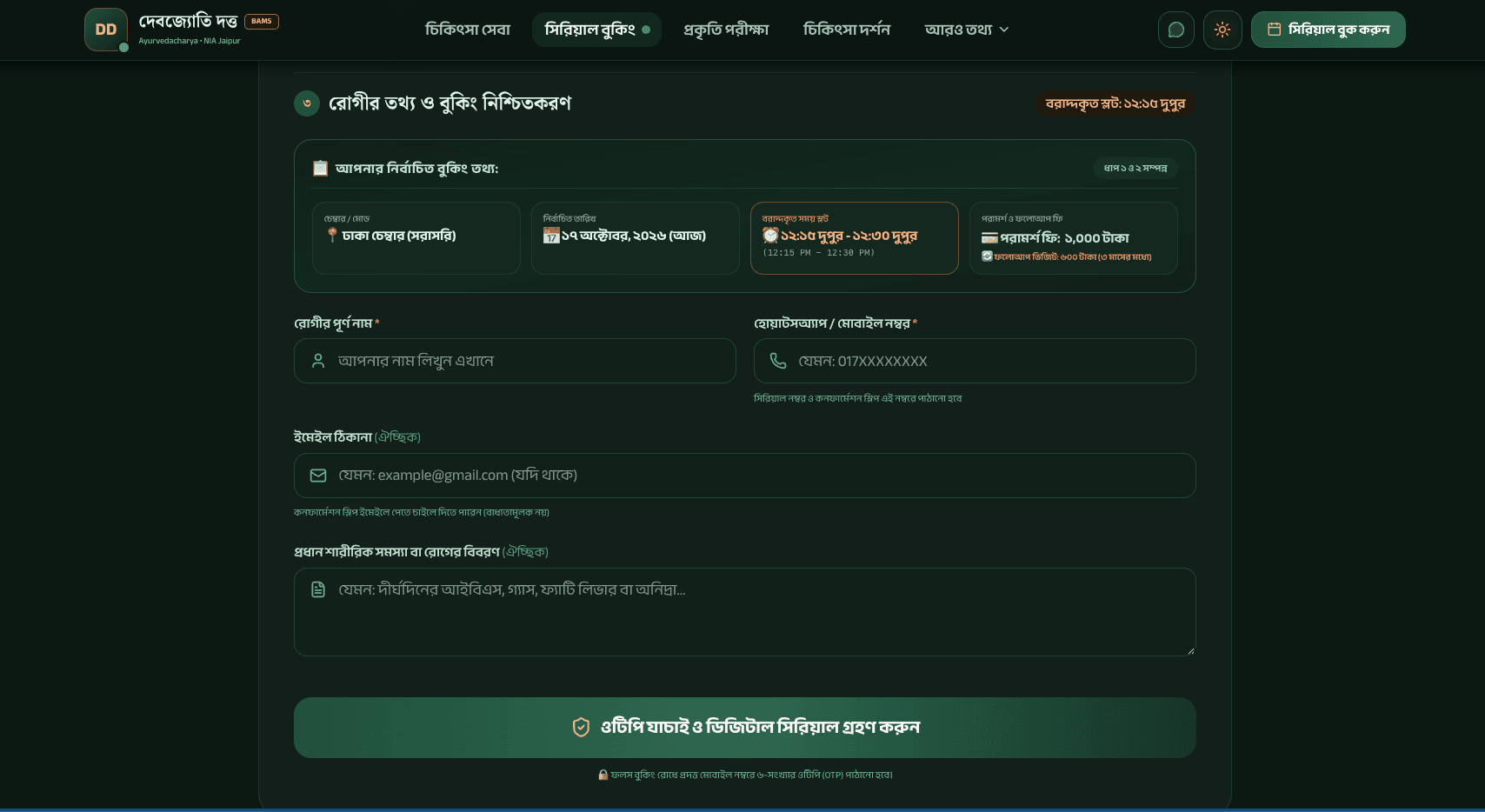
Task: Toggle light theme with sun icon
Action: click(1222, 30)
